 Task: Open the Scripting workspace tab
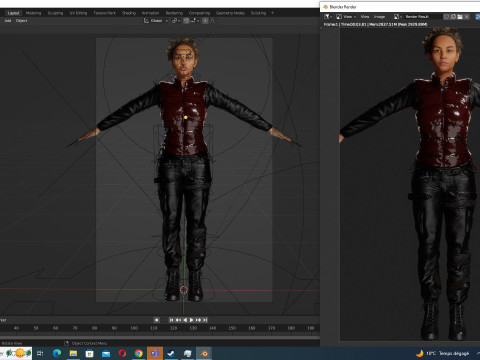point(258,13)
